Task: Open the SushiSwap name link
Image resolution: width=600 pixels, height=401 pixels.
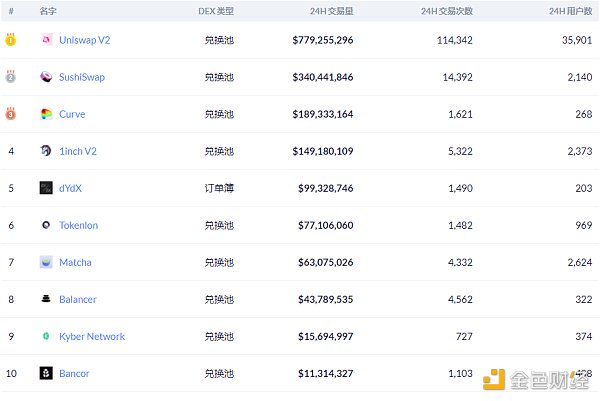Action: coord(82,77)
